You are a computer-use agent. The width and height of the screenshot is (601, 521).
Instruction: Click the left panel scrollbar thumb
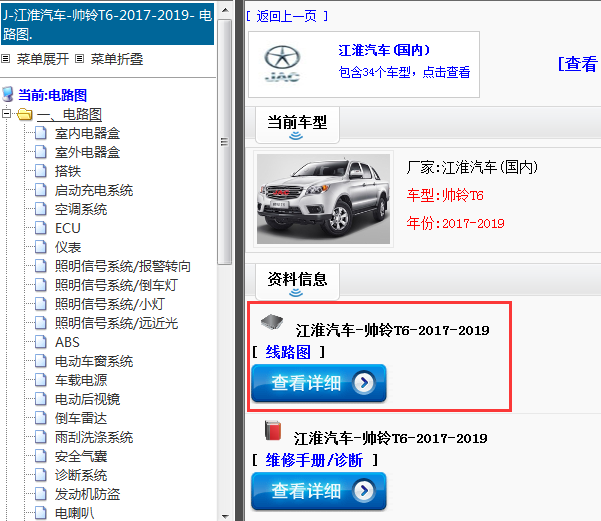225,142
